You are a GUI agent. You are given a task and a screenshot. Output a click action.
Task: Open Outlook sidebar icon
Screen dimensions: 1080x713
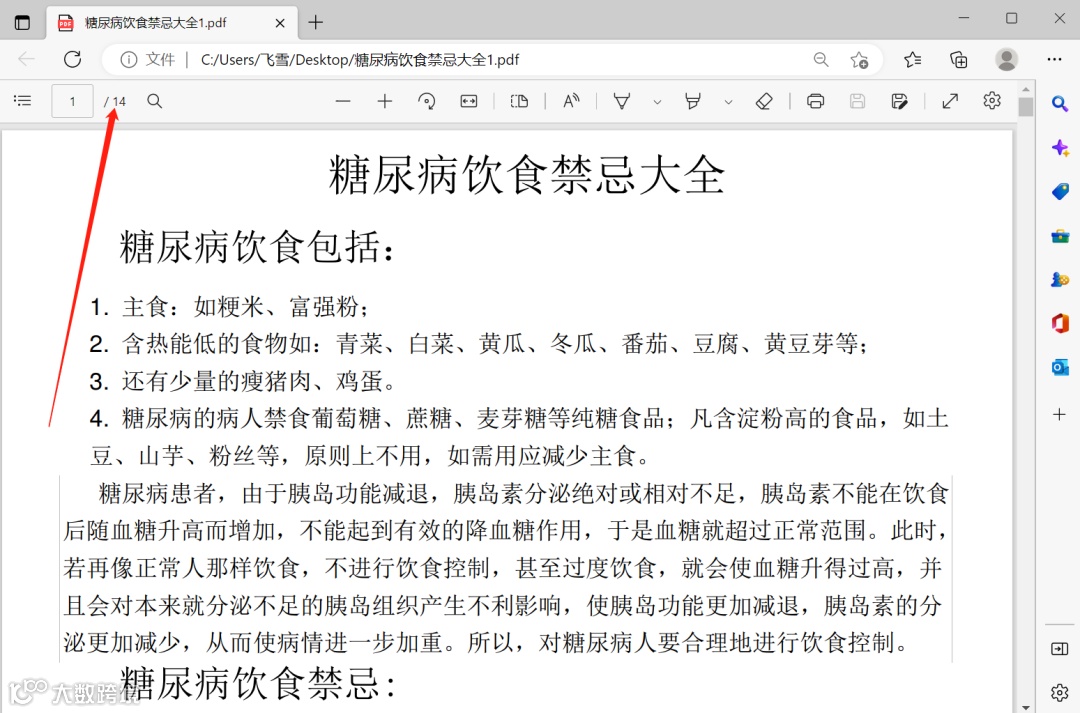point(1060,367)
